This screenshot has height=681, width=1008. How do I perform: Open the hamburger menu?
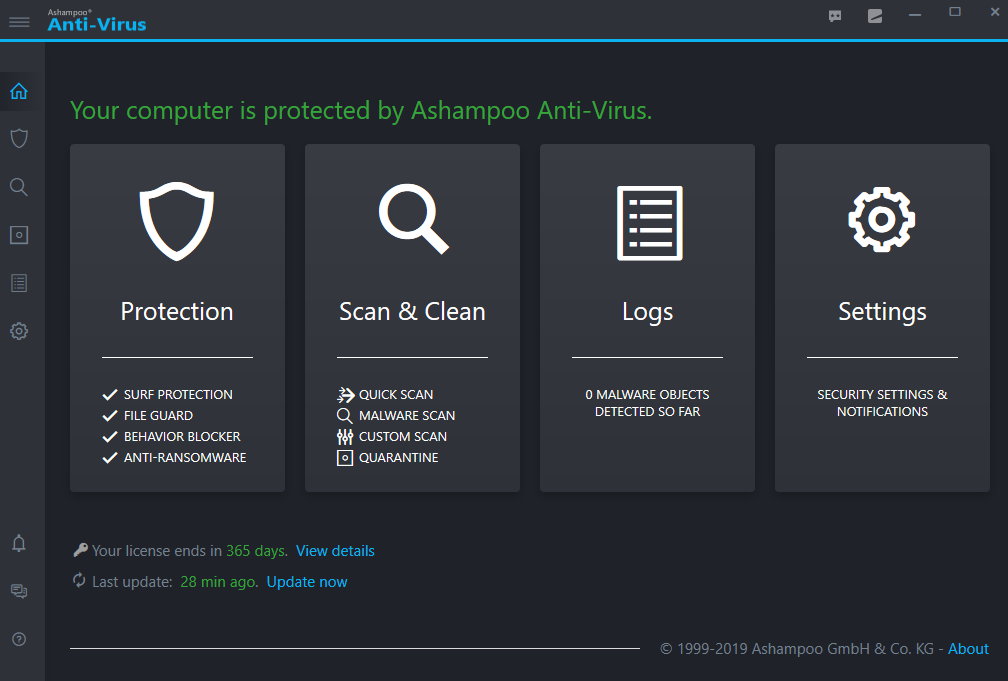[x=19, y=22]
